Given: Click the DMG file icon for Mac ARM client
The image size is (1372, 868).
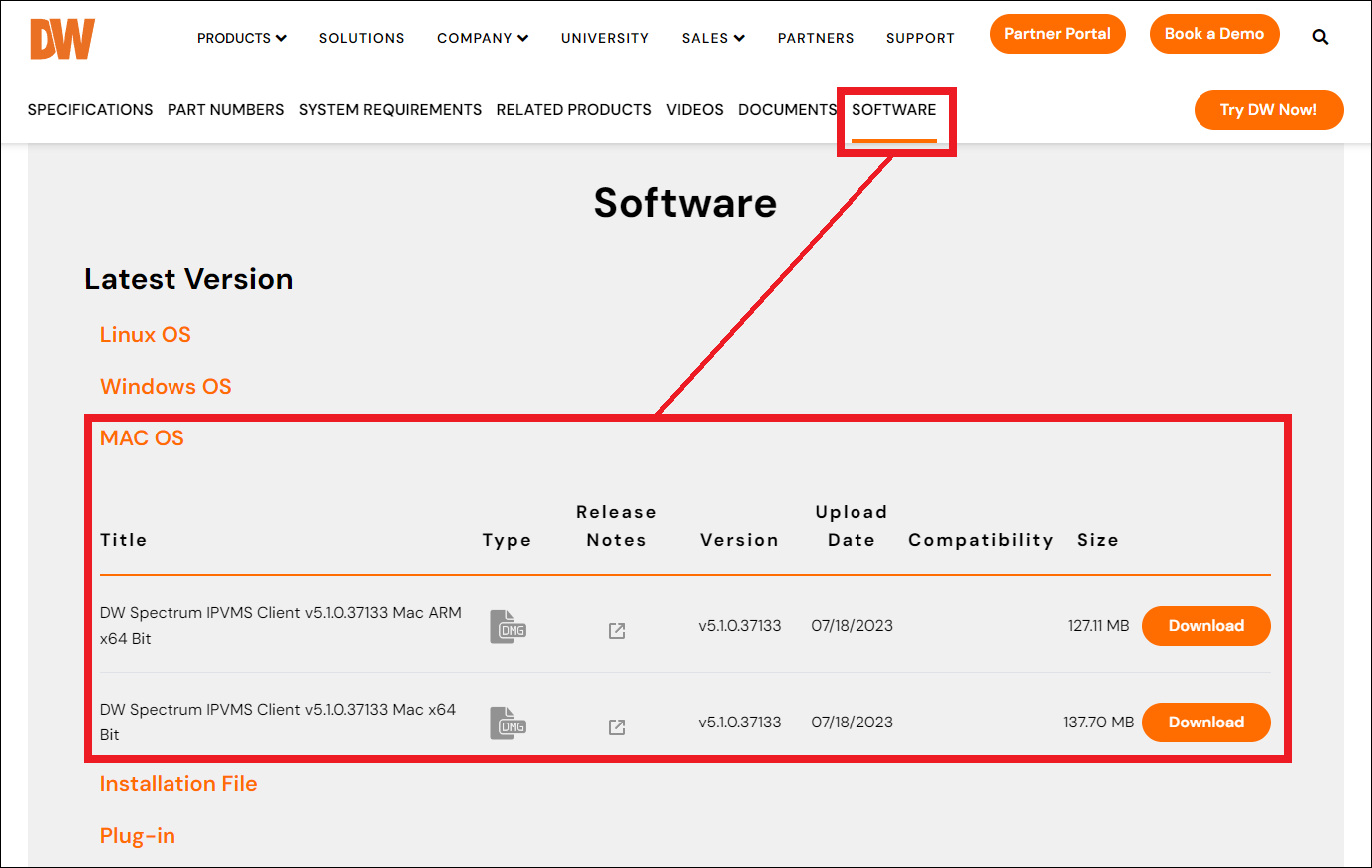Looking at the screenshot, I should (x=508, y=627).
